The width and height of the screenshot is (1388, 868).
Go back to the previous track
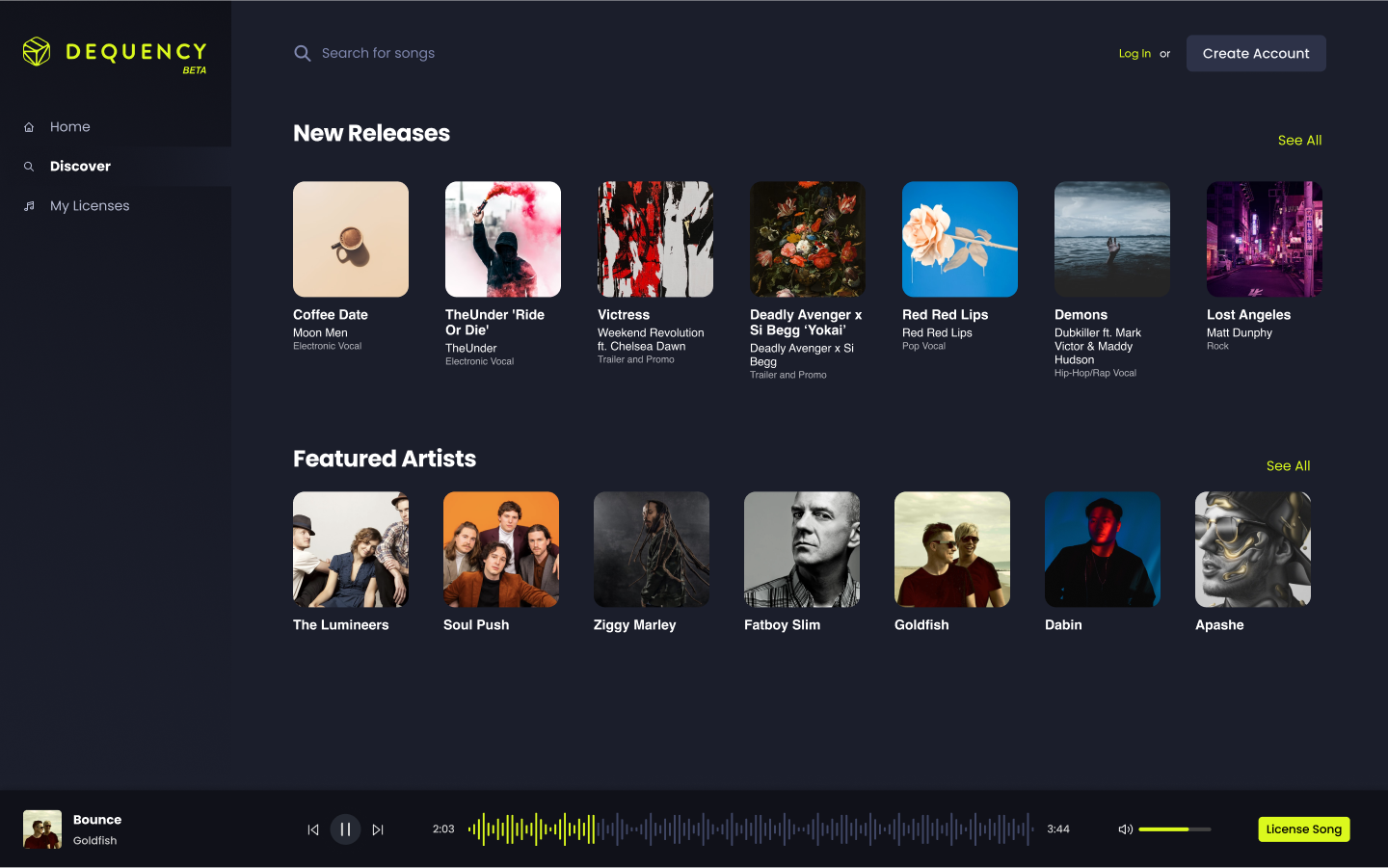point(313,829)
